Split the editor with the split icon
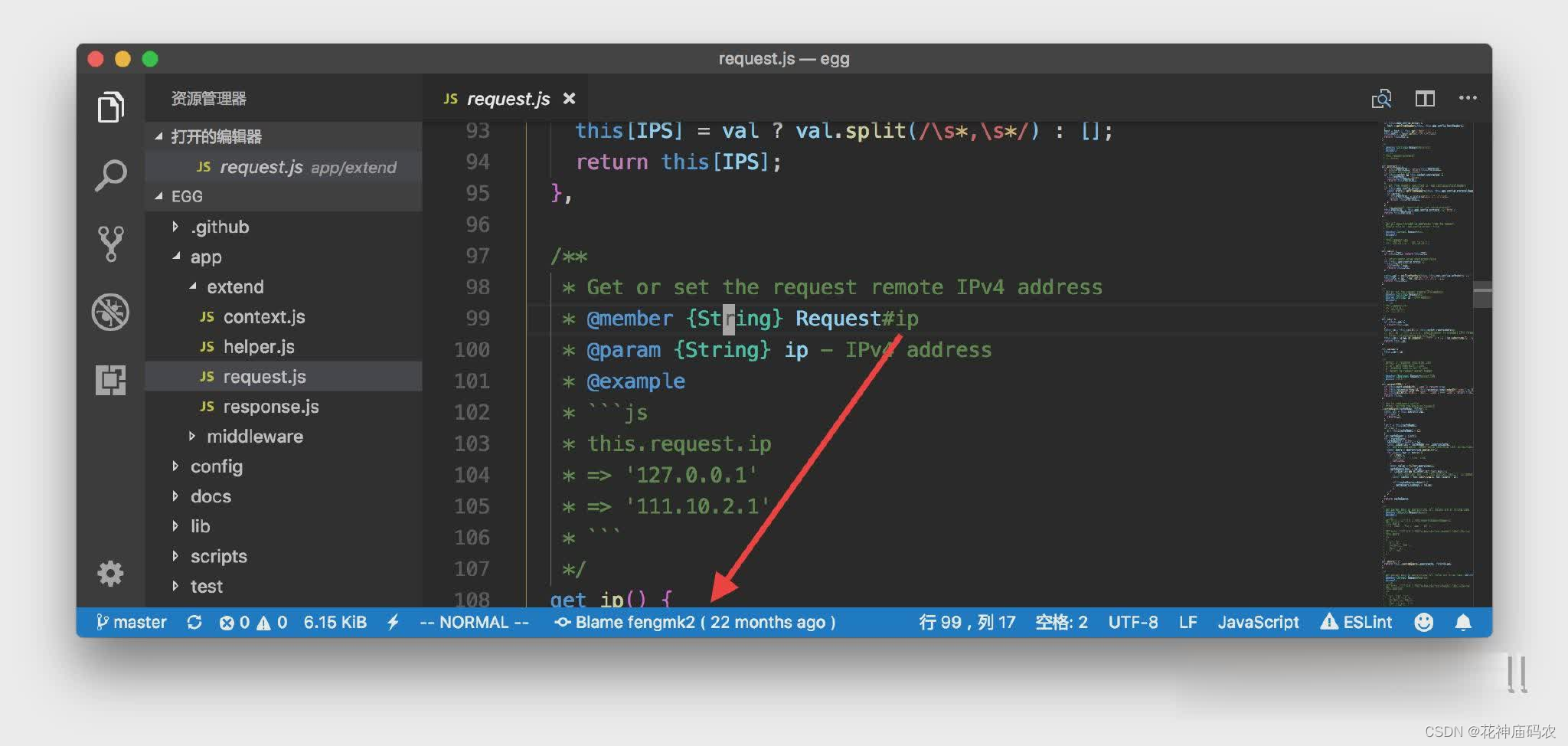Image resolution: width=1568 pixels, height=746 pixels. click(x=1425, y=99)
